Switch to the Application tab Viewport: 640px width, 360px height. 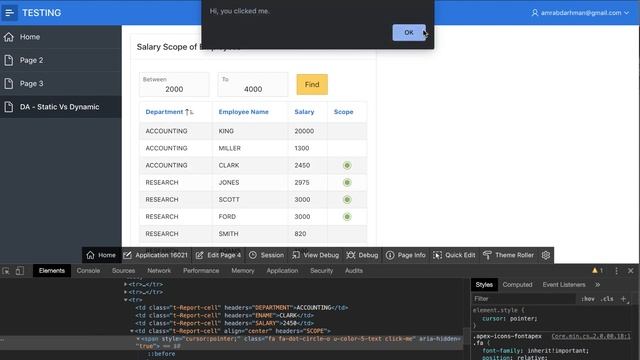coord(282,271)
